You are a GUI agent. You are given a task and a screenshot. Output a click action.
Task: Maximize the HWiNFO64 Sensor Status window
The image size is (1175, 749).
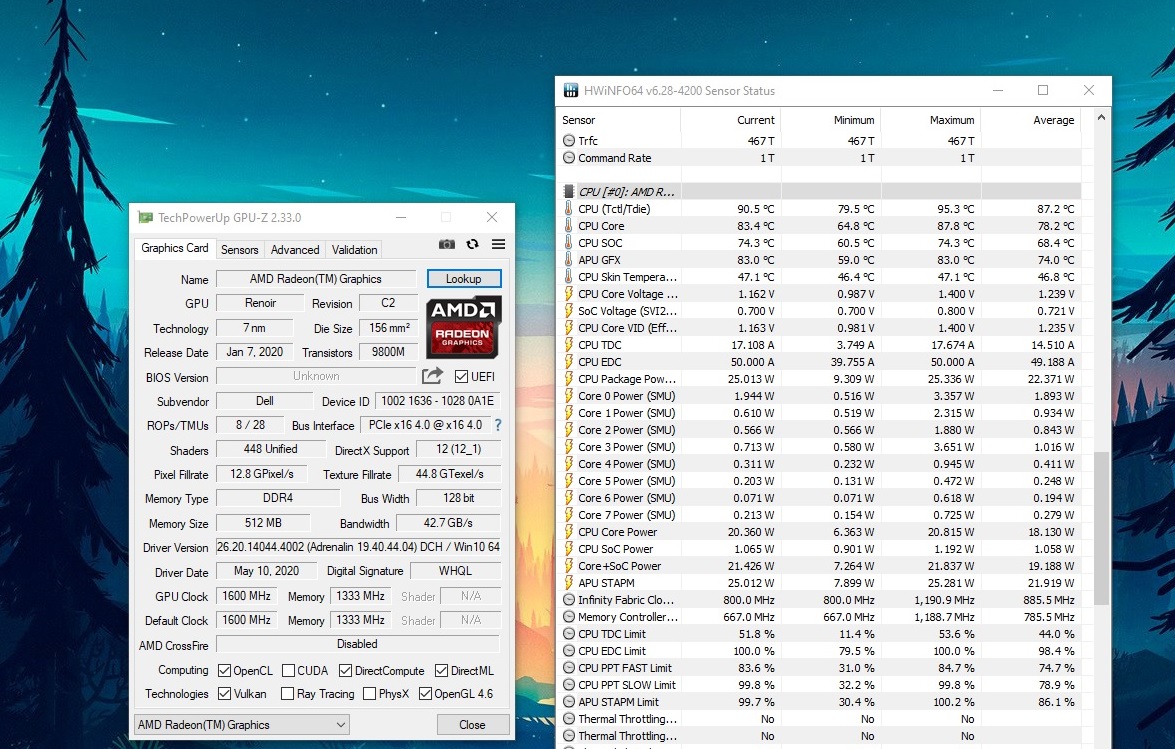click(1042, 90)
